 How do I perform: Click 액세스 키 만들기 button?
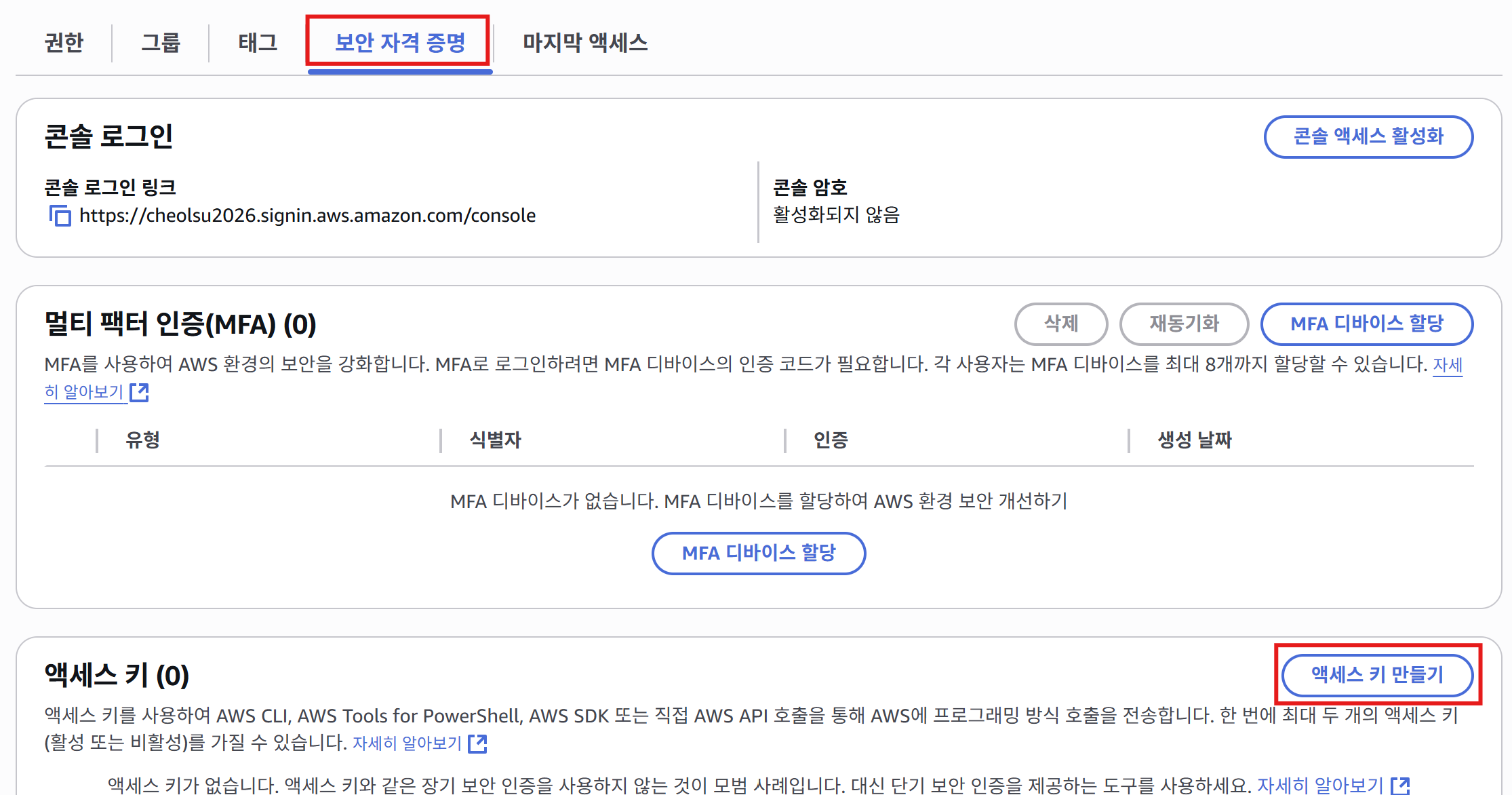[x=1377, y=674]
